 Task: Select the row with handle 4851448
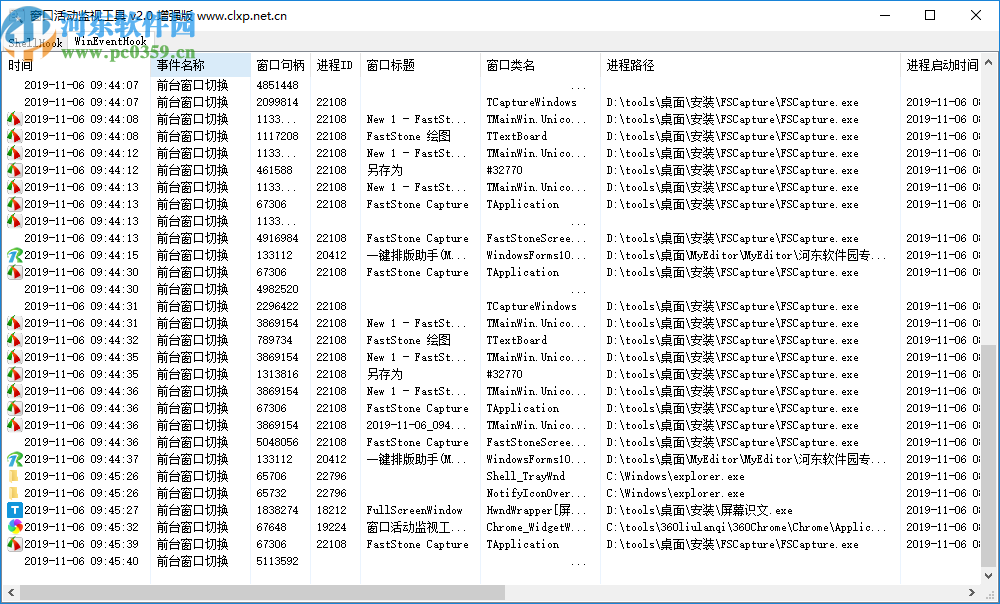pyautogui.click(x=491, y=85)
